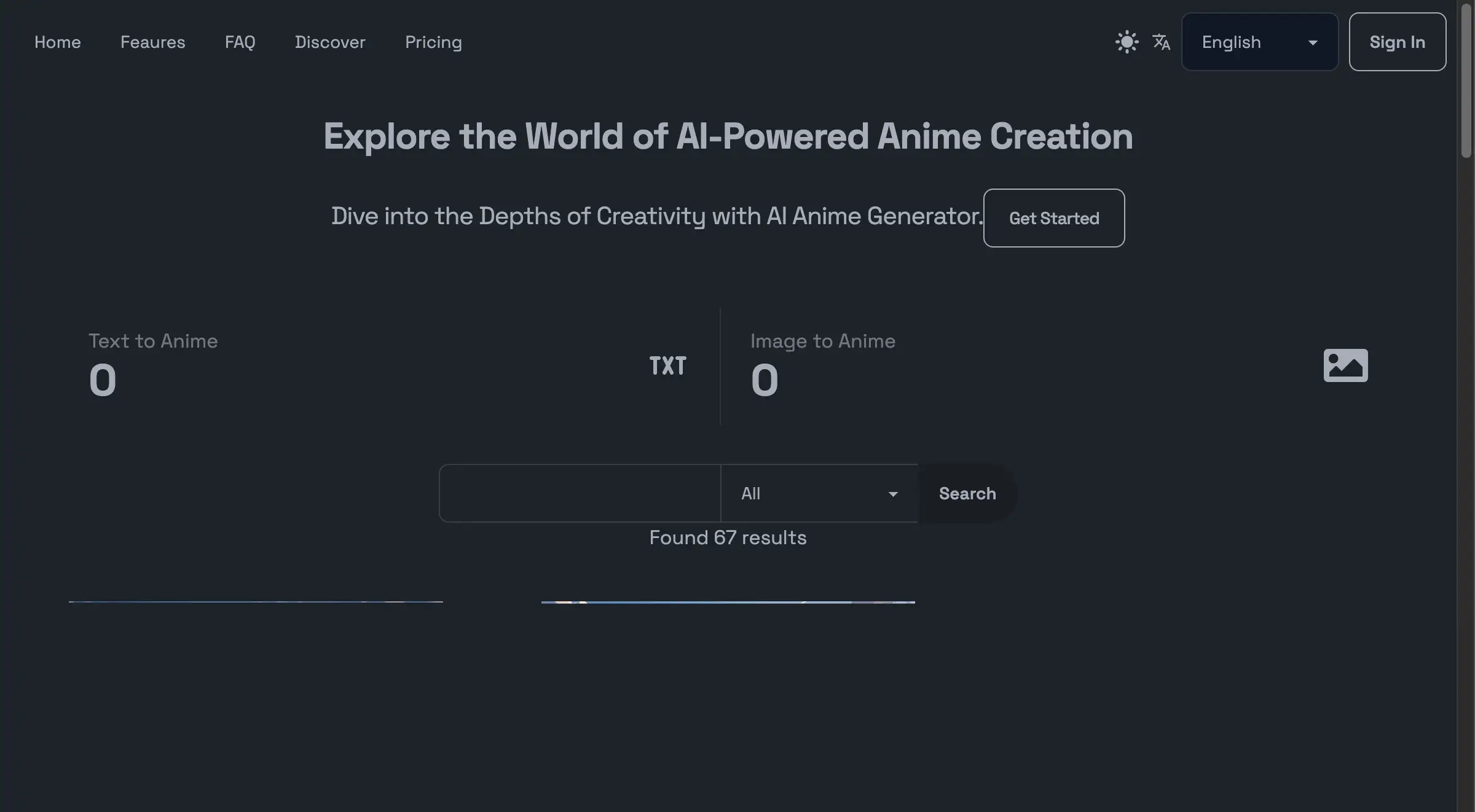Select the Pricing menu item
The width and height of the screenshot is (1475, 812).
(433, 41)
